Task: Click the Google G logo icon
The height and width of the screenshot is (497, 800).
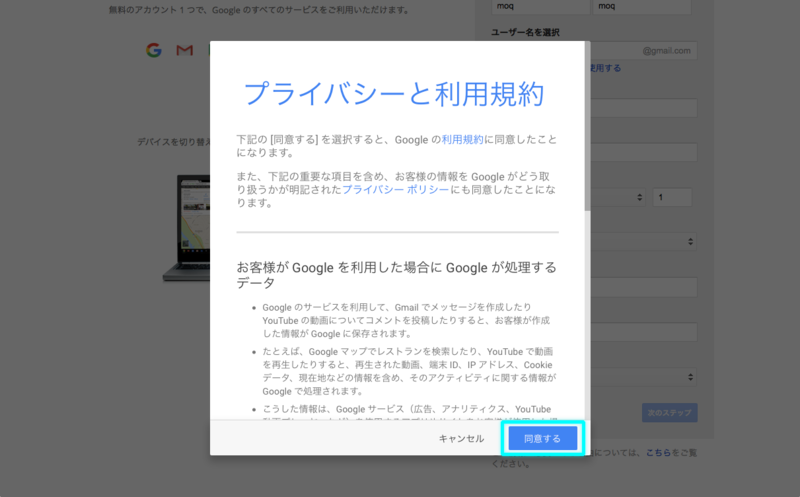Action: 154,50
